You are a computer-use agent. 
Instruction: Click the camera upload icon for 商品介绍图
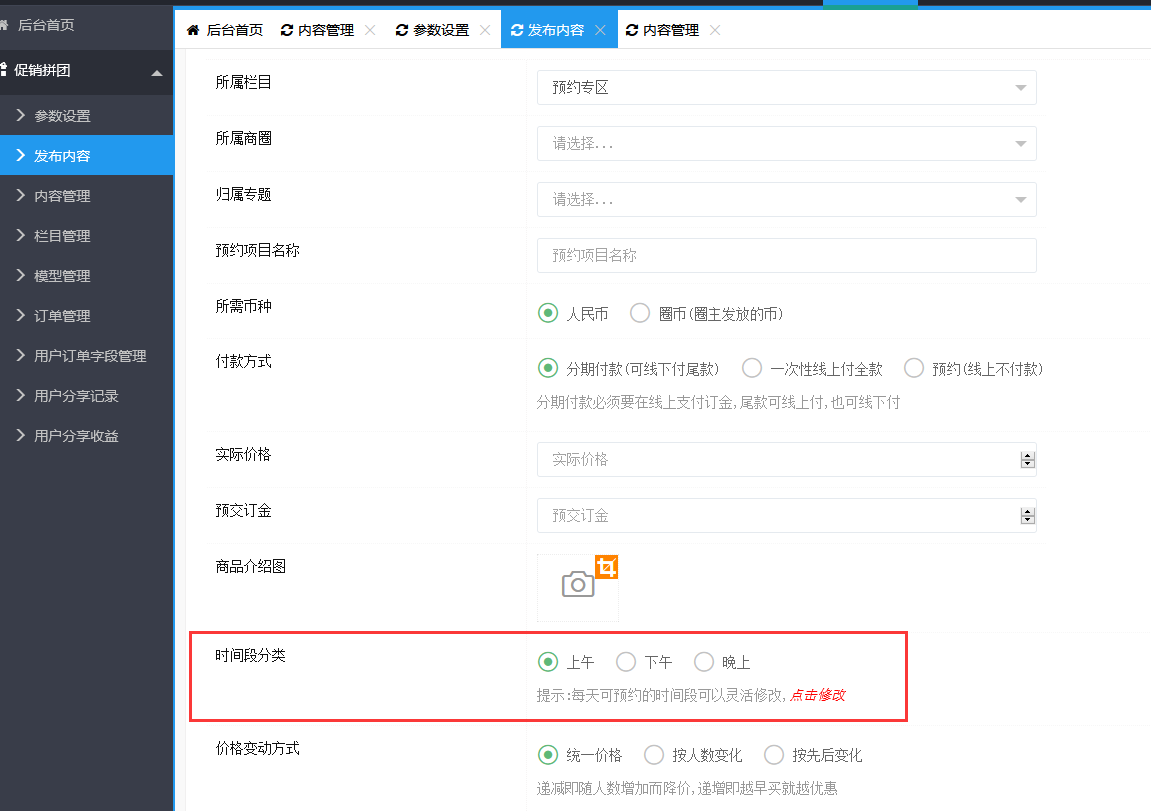[577, 585]
